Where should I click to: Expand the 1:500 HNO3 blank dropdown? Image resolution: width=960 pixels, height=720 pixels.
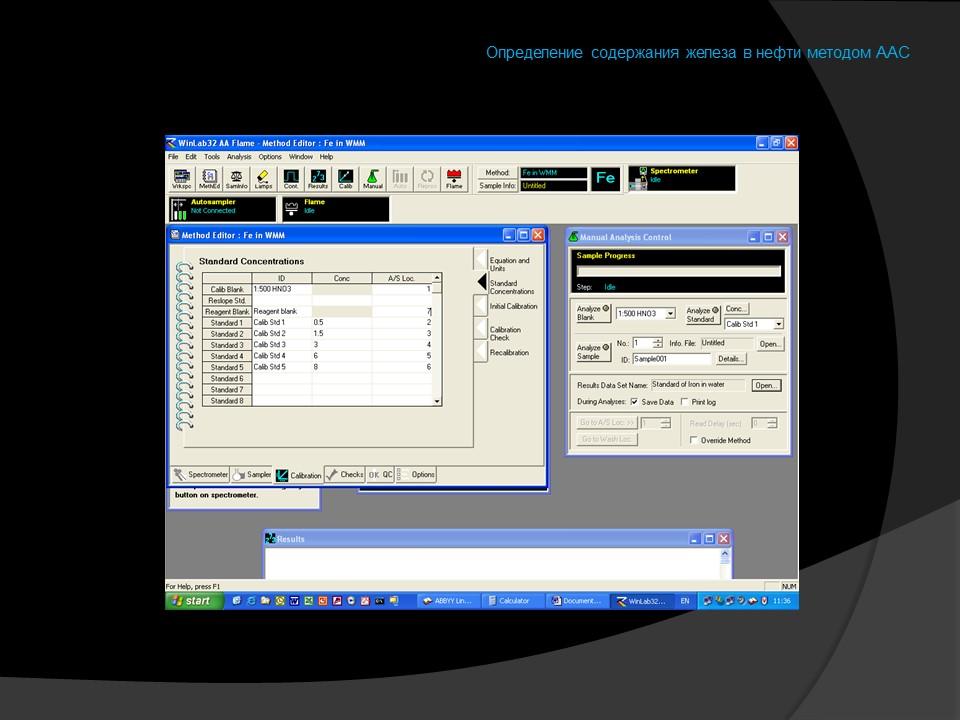point(670,314)
